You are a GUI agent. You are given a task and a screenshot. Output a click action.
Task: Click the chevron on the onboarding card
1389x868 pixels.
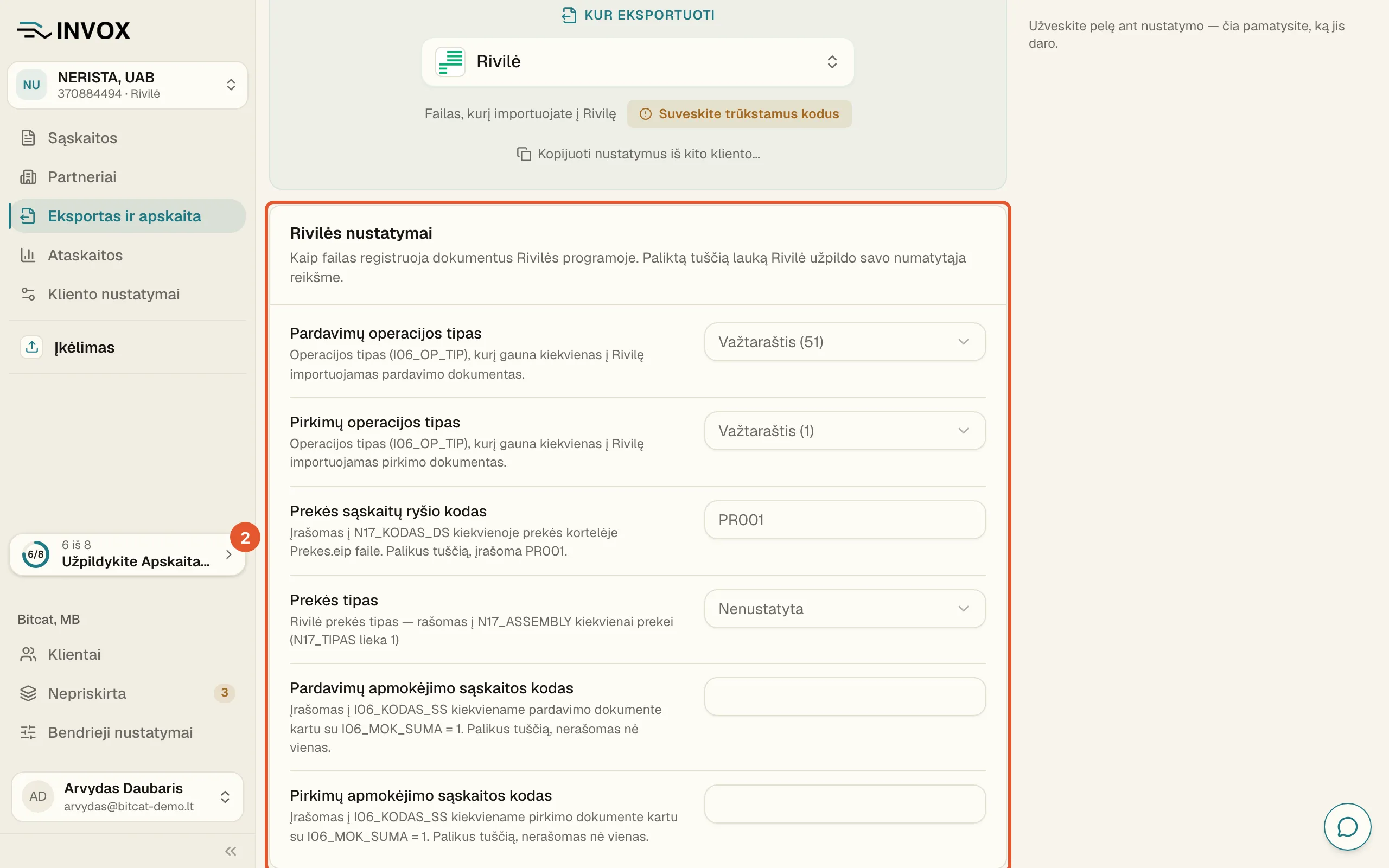(x=228, y=554)
